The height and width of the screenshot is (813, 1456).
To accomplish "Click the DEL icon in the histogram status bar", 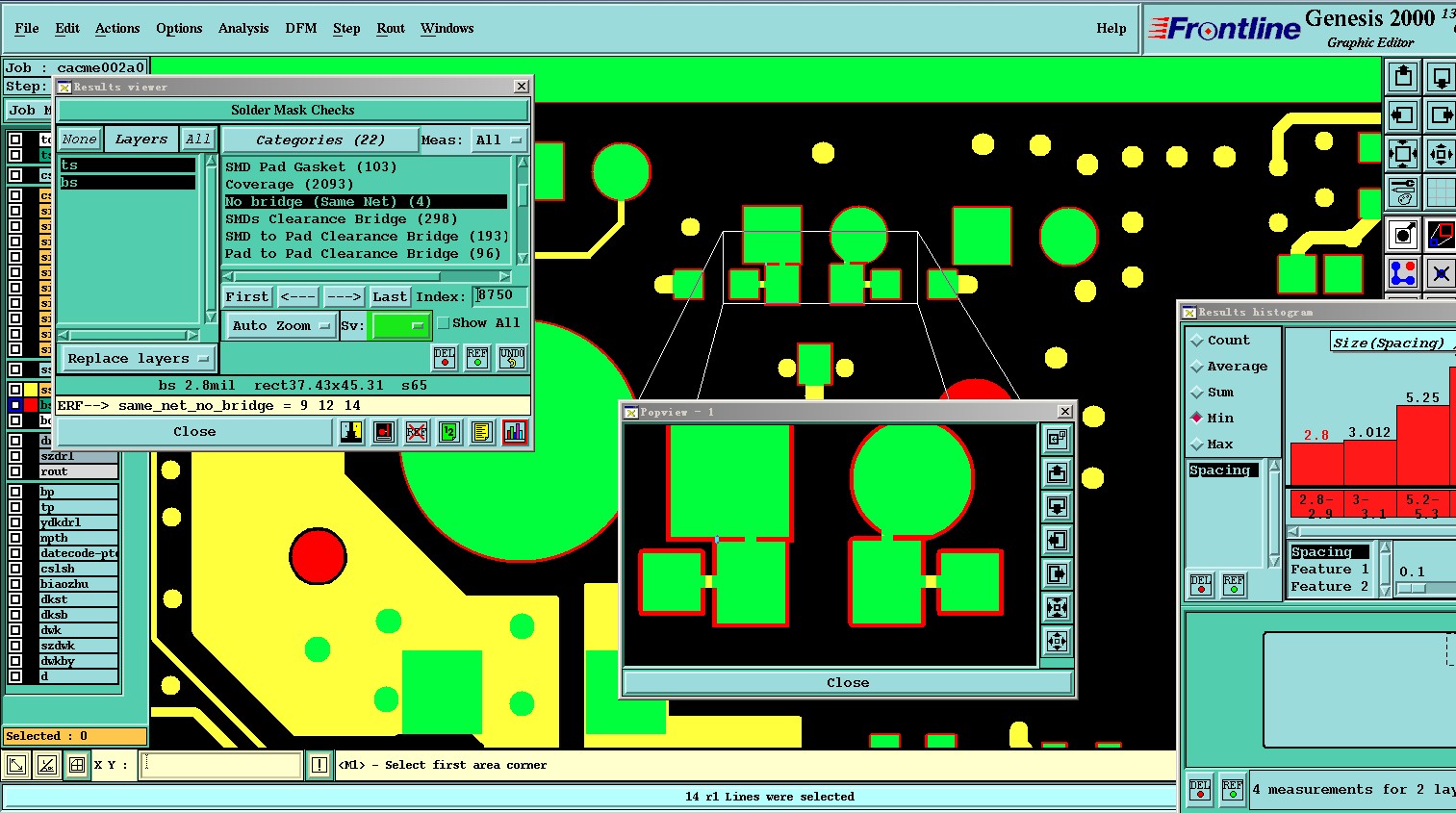I will (1199, 789).
